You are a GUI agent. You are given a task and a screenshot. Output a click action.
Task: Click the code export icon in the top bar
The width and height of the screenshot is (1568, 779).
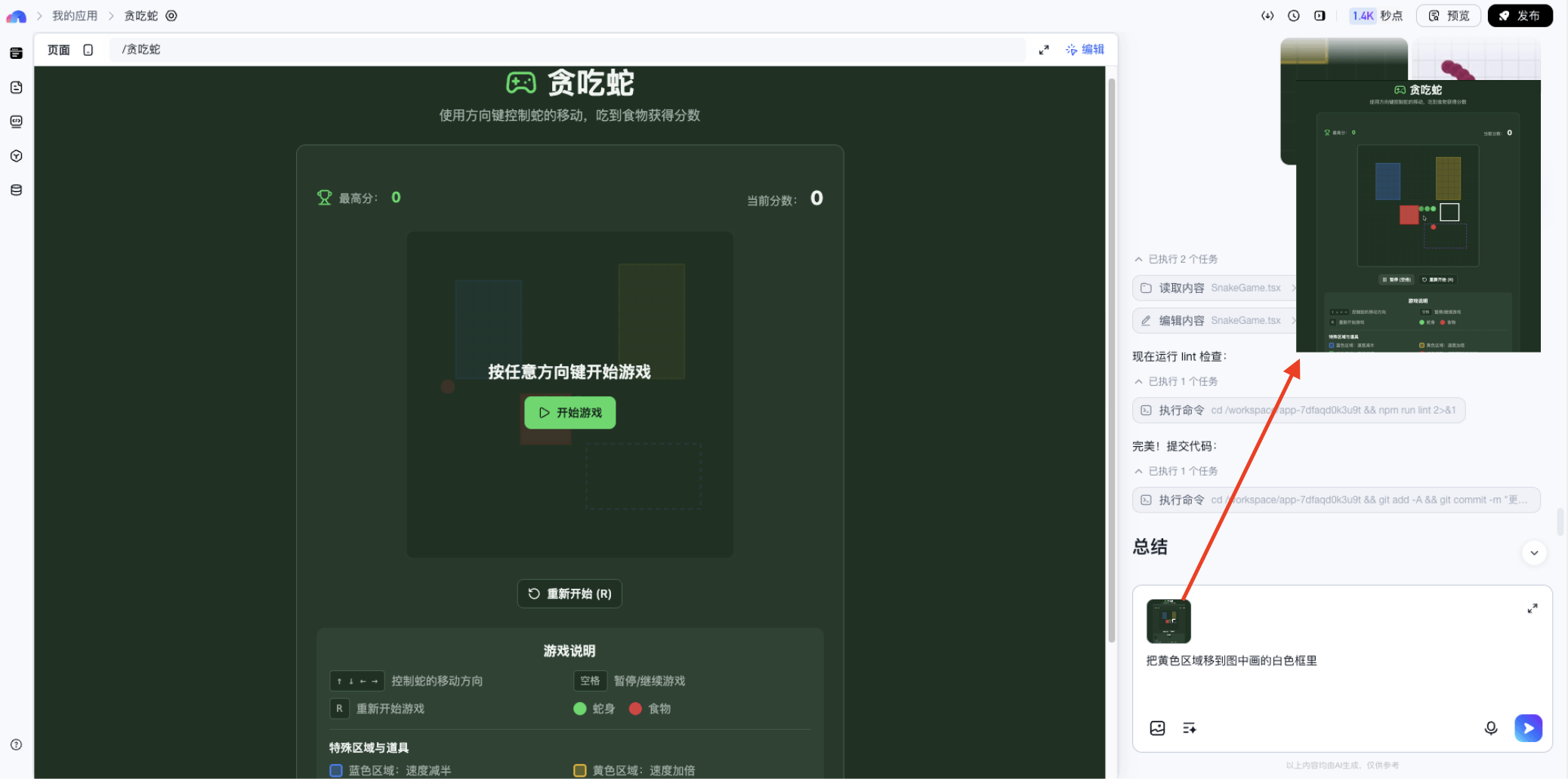[x=1267, y=15]
